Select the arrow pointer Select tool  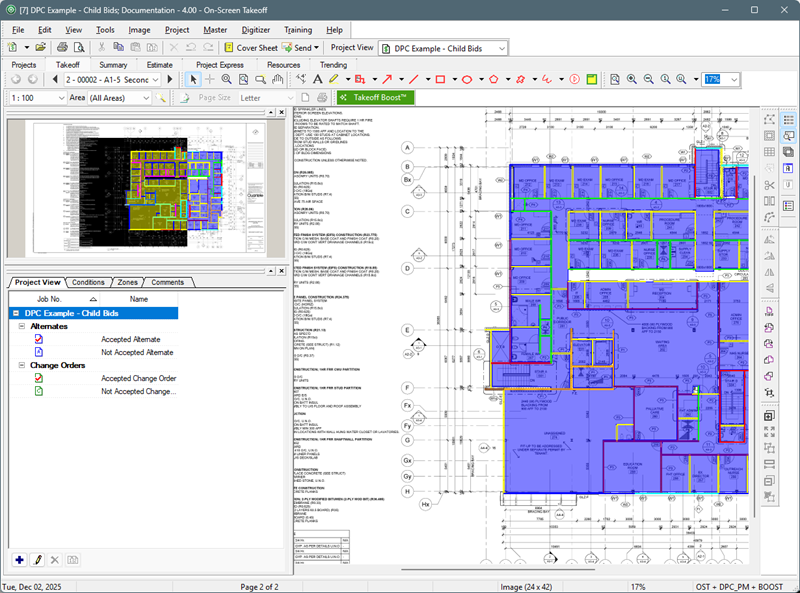coord(193,79)
